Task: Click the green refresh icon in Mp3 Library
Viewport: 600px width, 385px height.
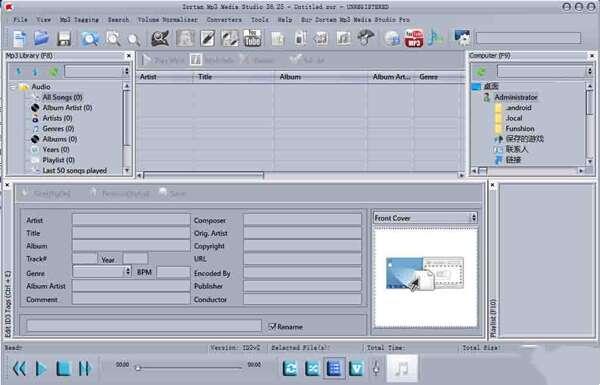Action: 54,72
